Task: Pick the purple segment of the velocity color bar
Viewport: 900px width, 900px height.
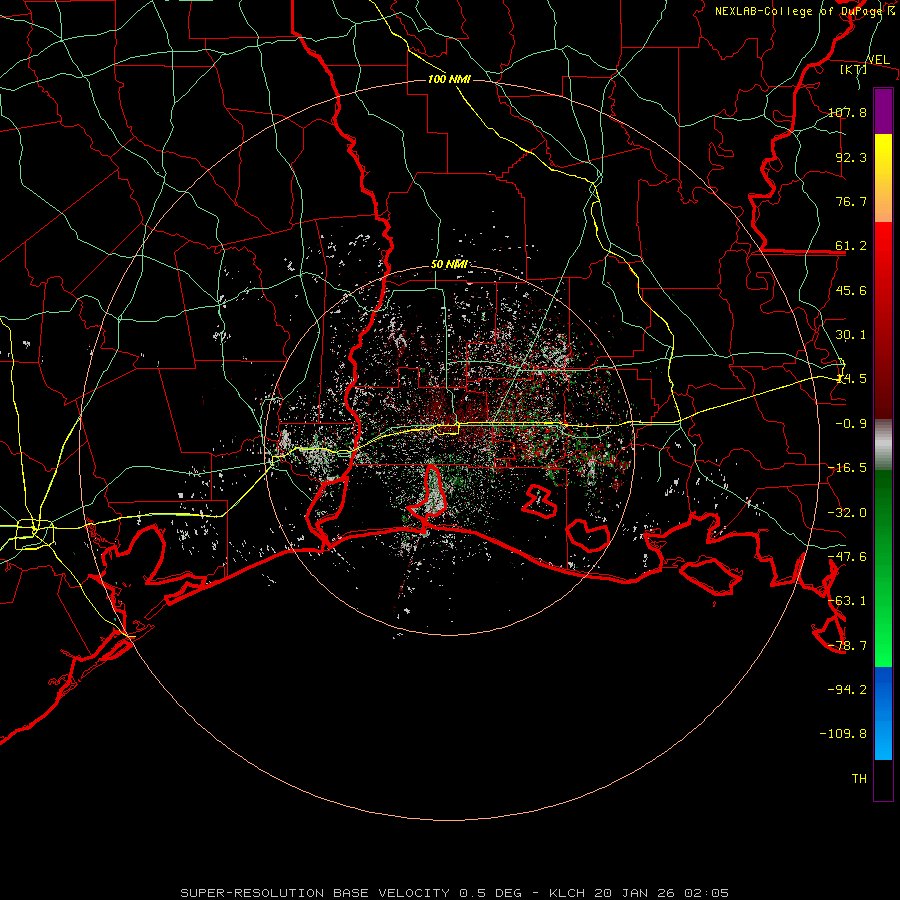Action: 883,111
